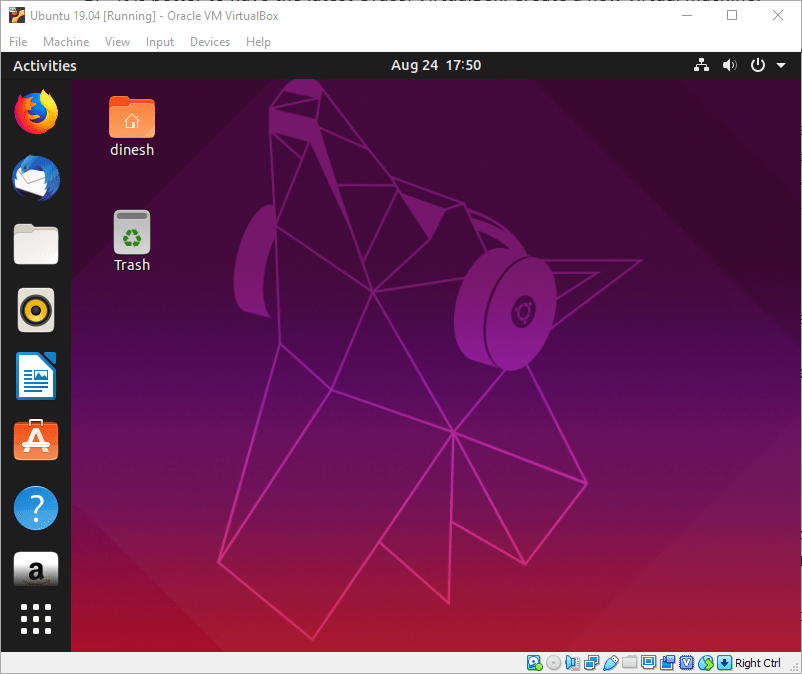Viewport: 802px width, 674px height.
Task: Open Firefox from the dock
Action: [36, 113]
